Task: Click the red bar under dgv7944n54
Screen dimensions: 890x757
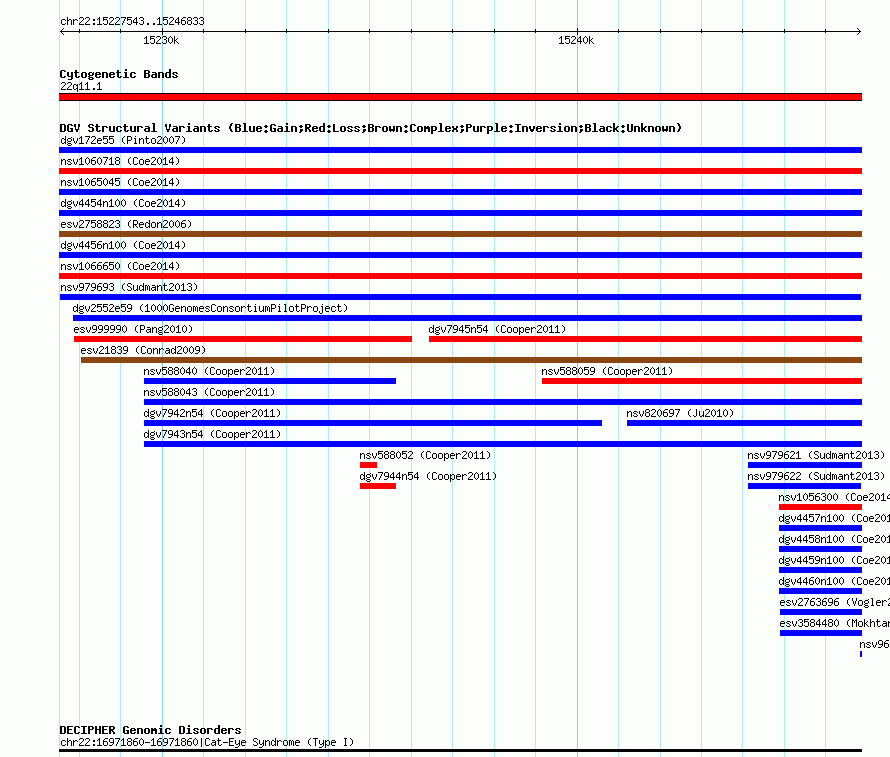Action: pos(378,486)
